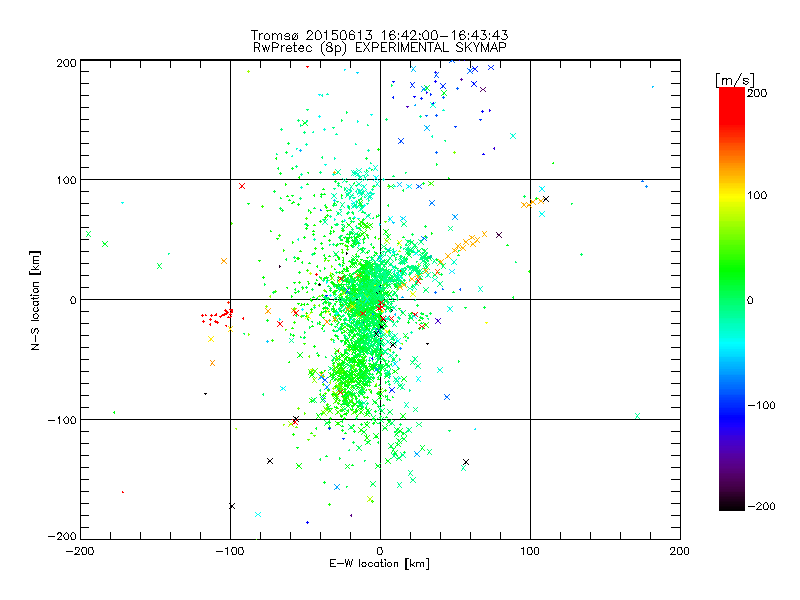Click the black bottom section of color bar
The height and width of the screenshot is (600, 800).
(732, 503)
